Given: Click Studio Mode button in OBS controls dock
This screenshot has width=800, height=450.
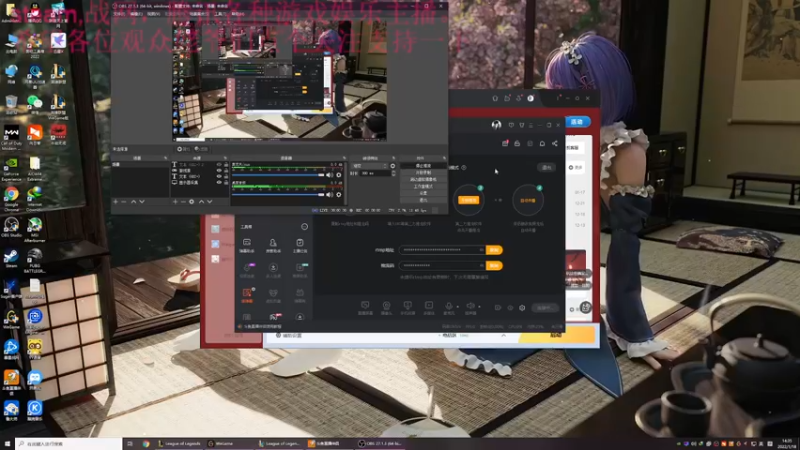Looking at the screenshot, I should (x=423, y=186).
